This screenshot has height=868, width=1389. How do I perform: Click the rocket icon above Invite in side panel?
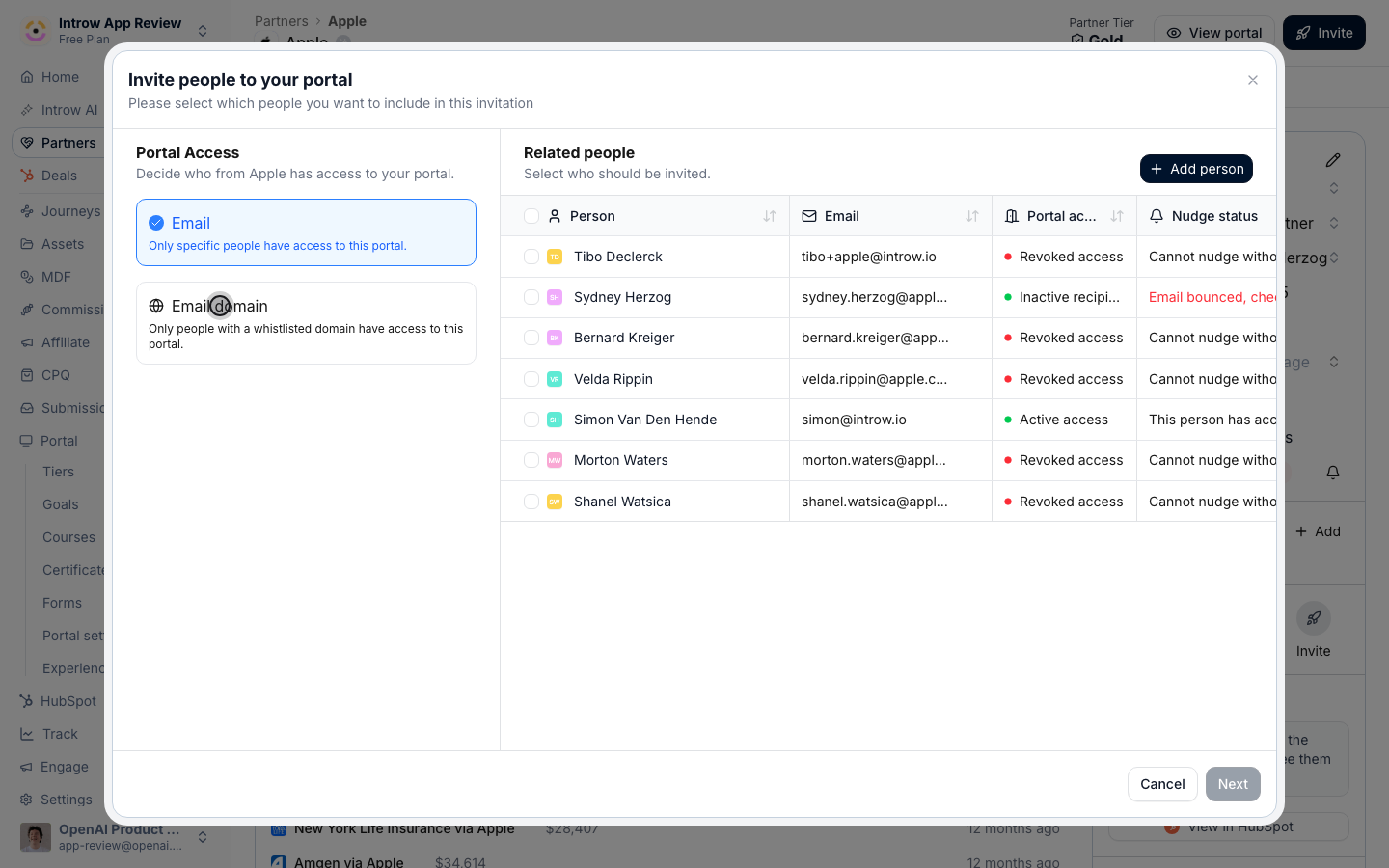(1314, 618)
